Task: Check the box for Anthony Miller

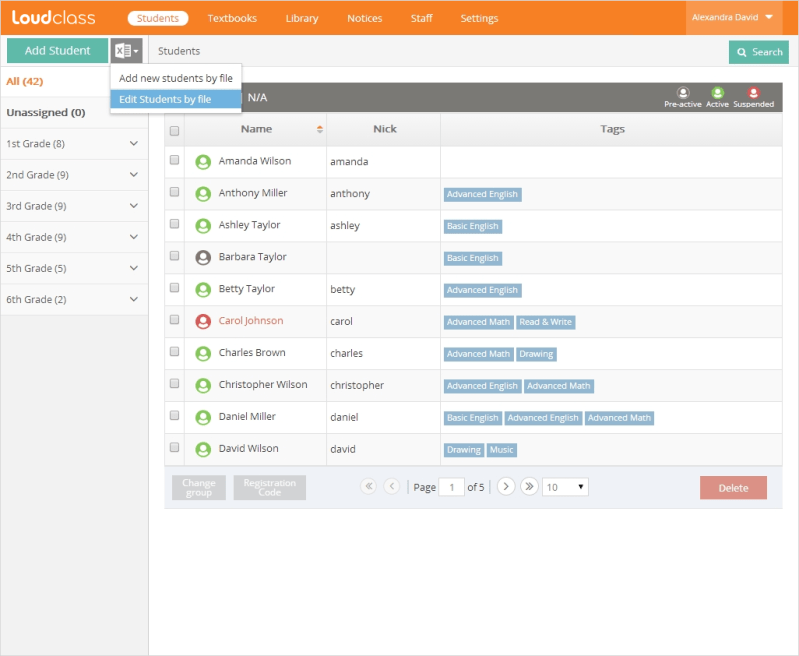Action: pyautogui.click(x=174, y=192)
